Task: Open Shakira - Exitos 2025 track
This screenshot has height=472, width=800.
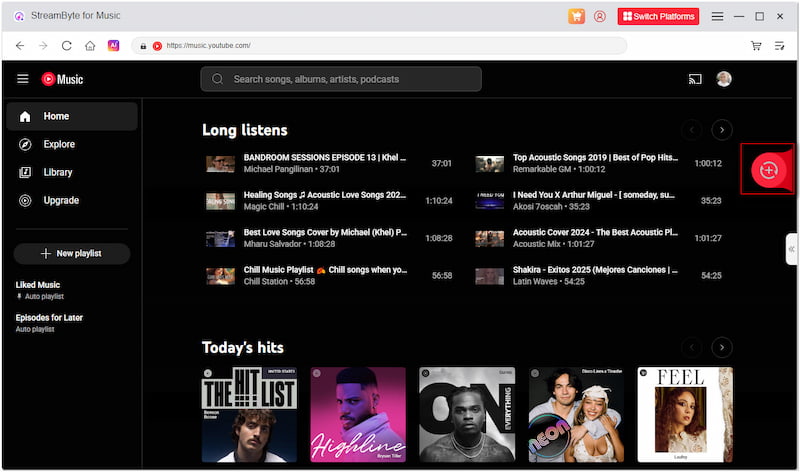Action: pos(595,270)
